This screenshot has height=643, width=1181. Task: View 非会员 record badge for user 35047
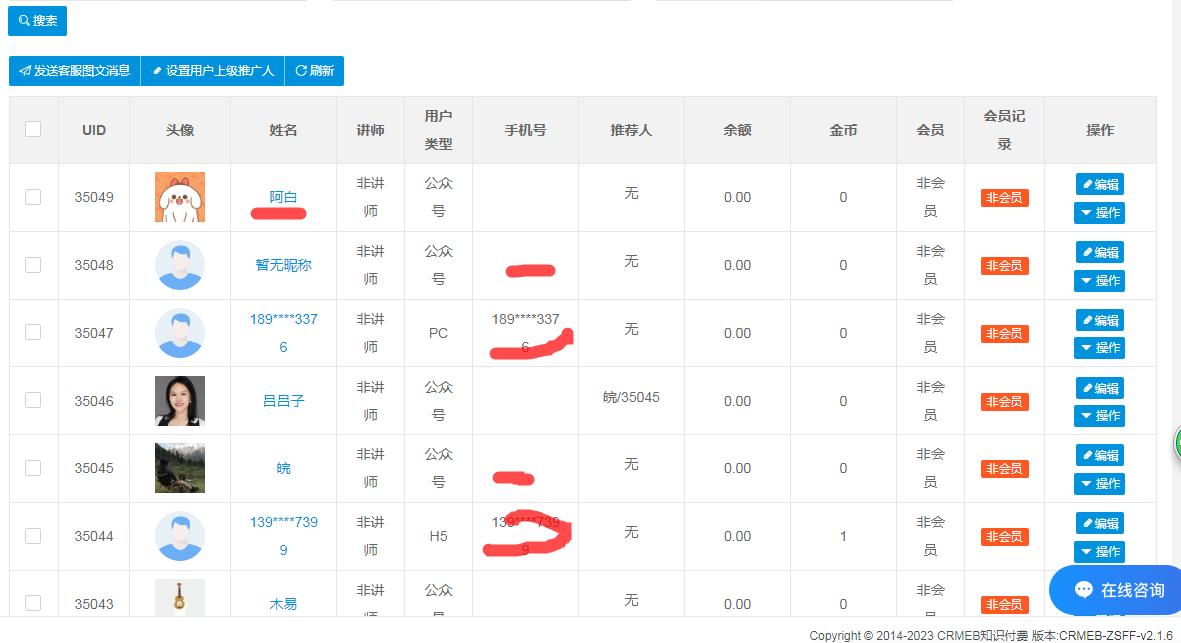1004,334
